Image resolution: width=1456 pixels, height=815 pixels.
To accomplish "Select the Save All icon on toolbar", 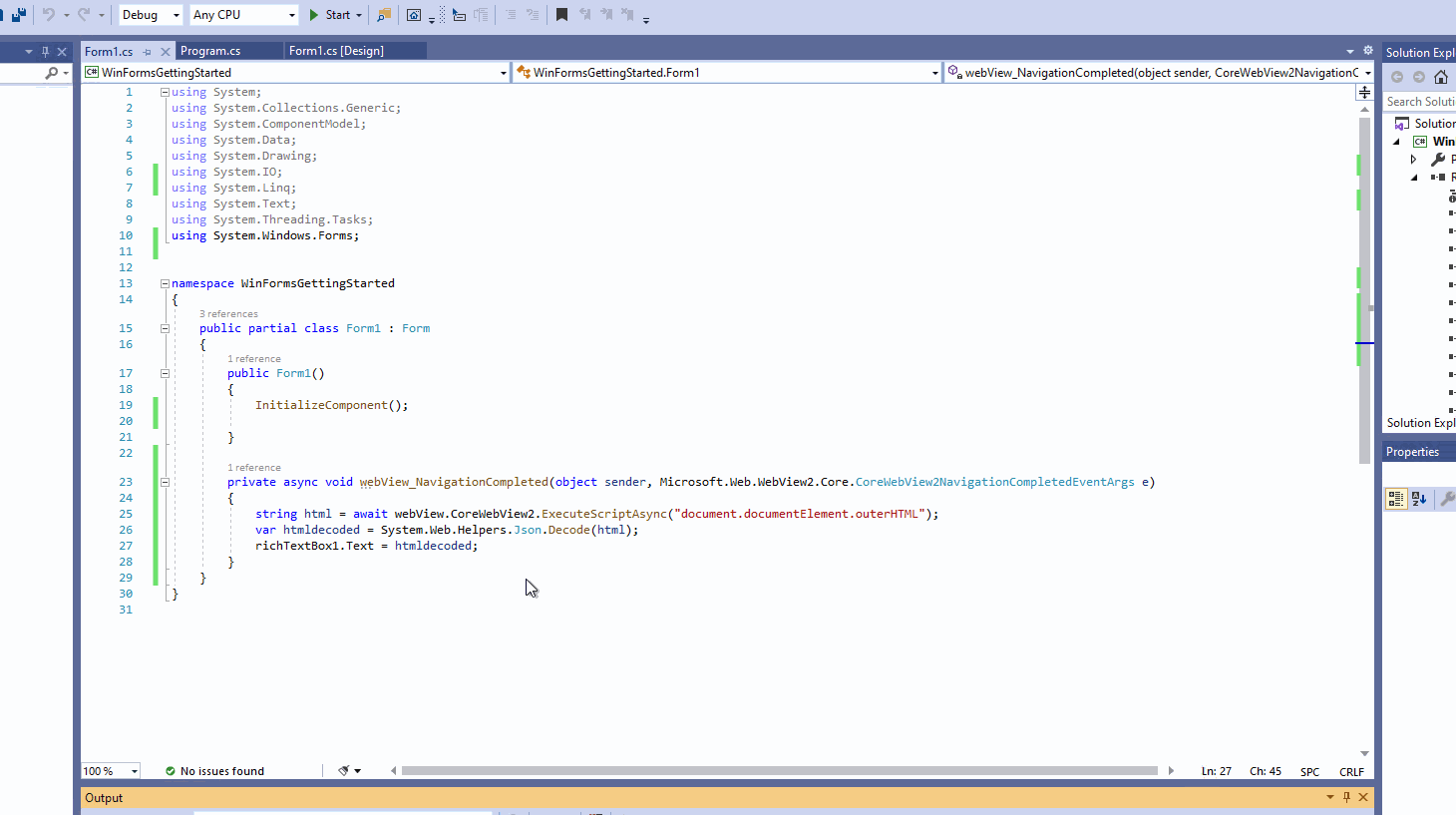I will tap(17, 14).
